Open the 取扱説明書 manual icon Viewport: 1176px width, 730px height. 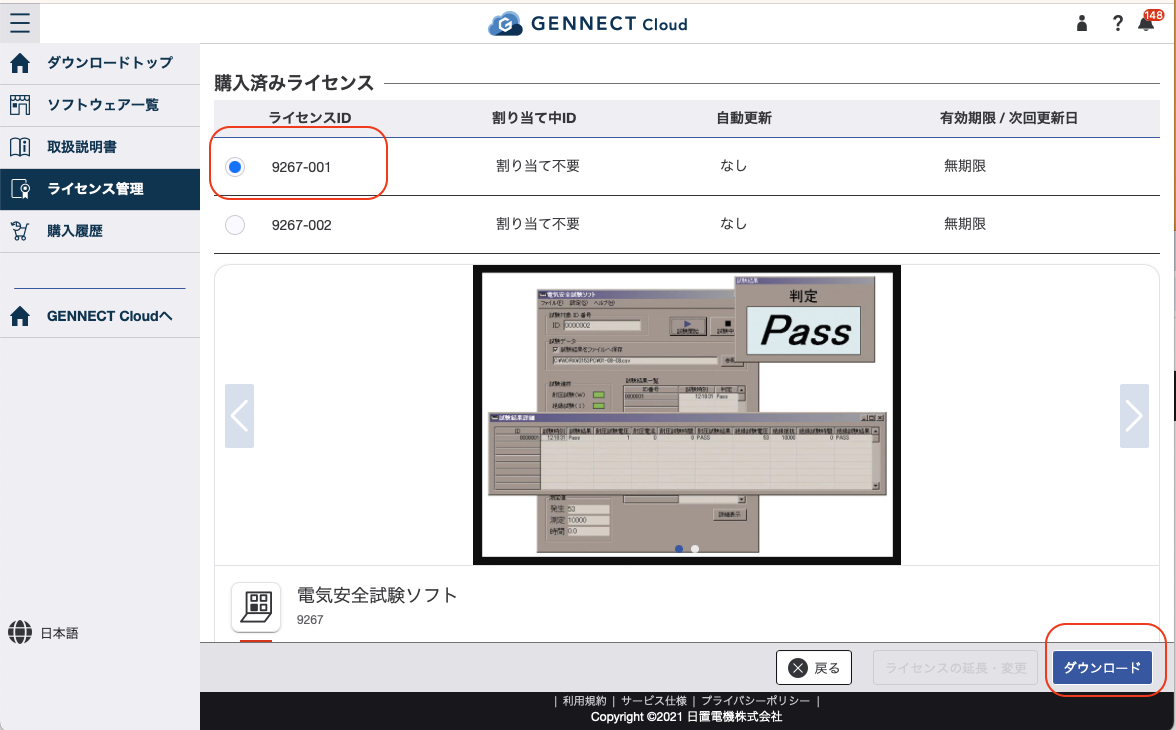17,146
